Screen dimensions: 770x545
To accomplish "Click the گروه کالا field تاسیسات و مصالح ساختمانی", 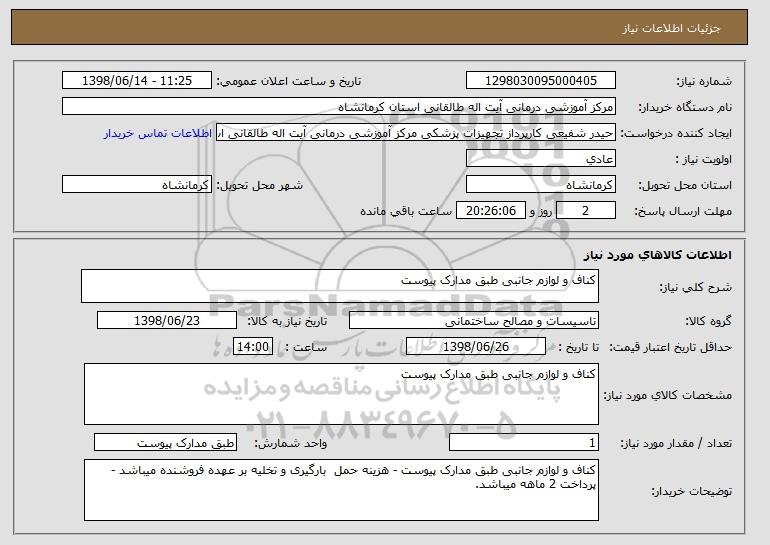I will pos(474,321).
